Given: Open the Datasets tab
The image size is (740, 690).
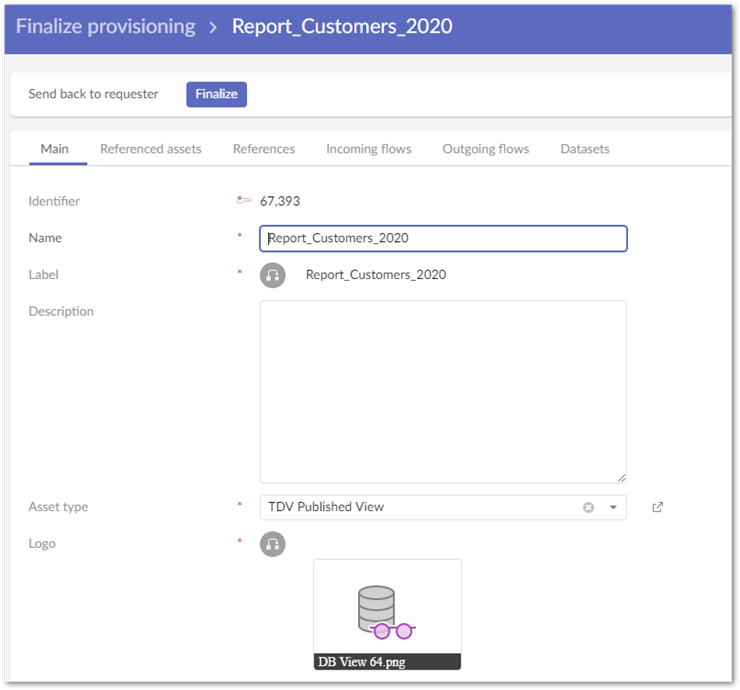Looking at the screenshot, I should tap(585, 149).
